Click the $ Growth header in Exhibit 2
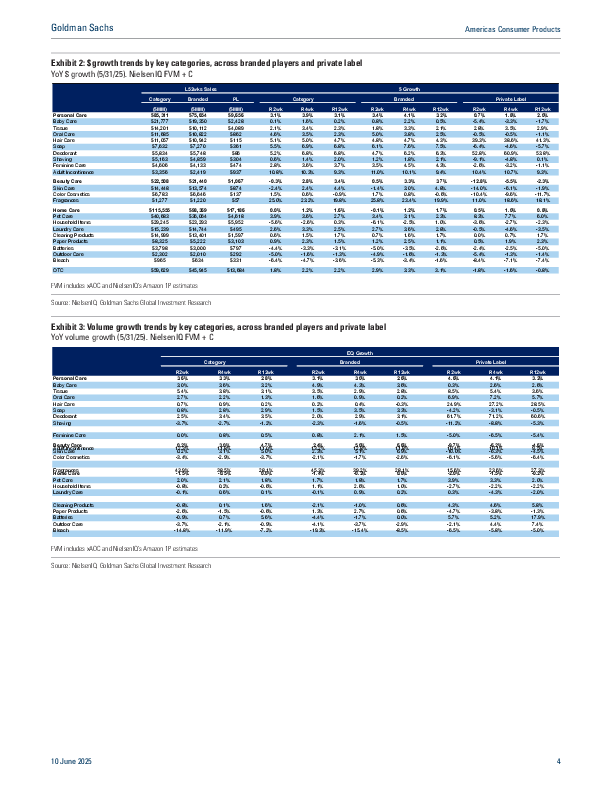 (409, 89)
